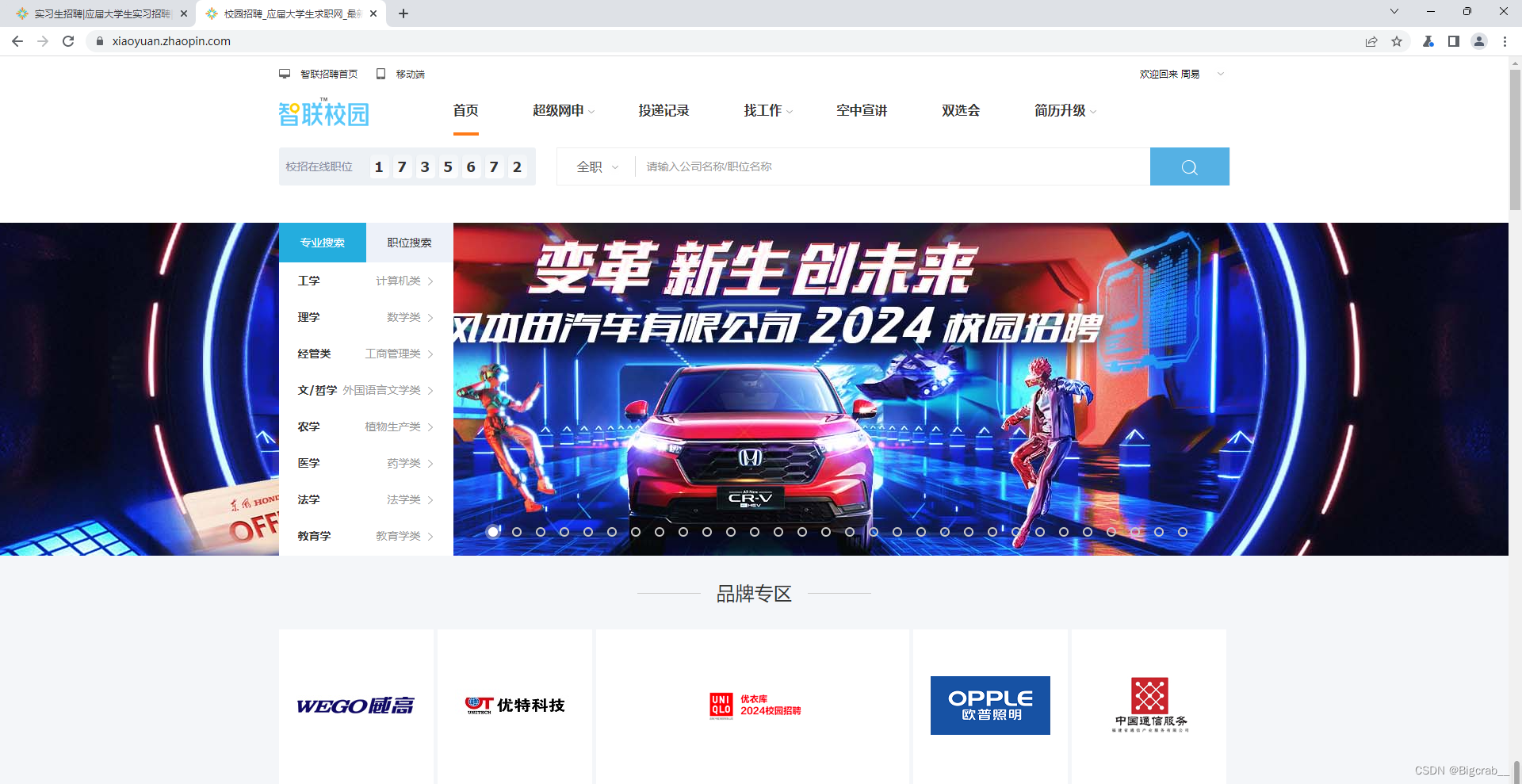Open the 全职 job type dropdown

click(x=595, y=166)
